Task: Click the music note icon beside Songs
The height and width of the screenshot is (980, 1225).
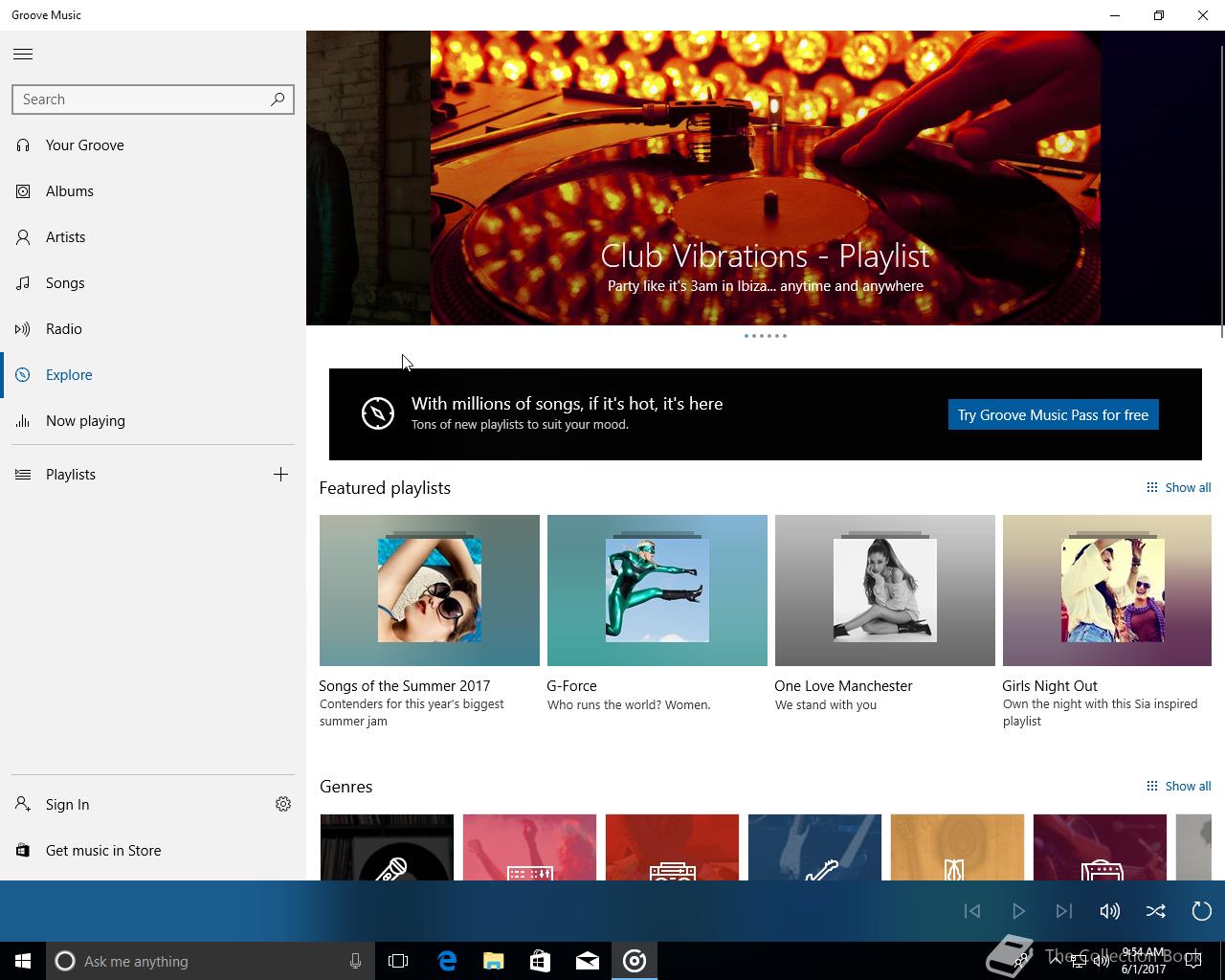Action: click(x=23, y=283)
